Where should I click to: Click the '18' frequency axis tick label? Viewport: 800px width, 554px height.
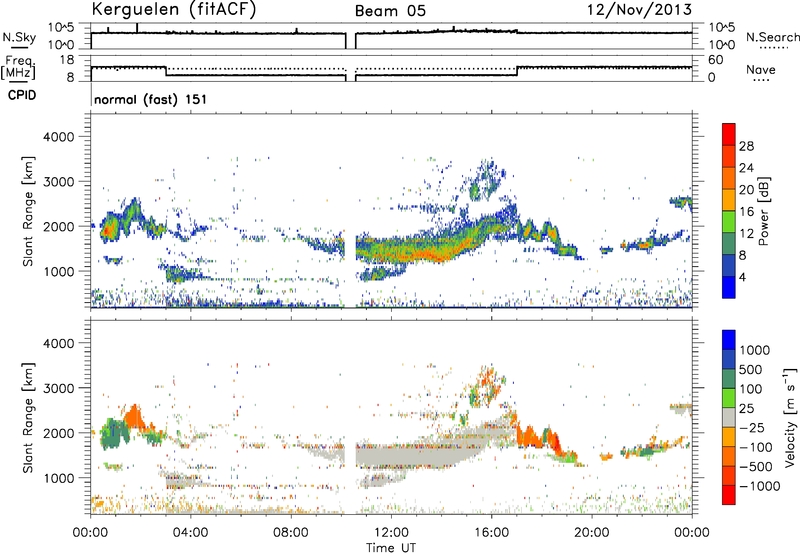point(67,60)
